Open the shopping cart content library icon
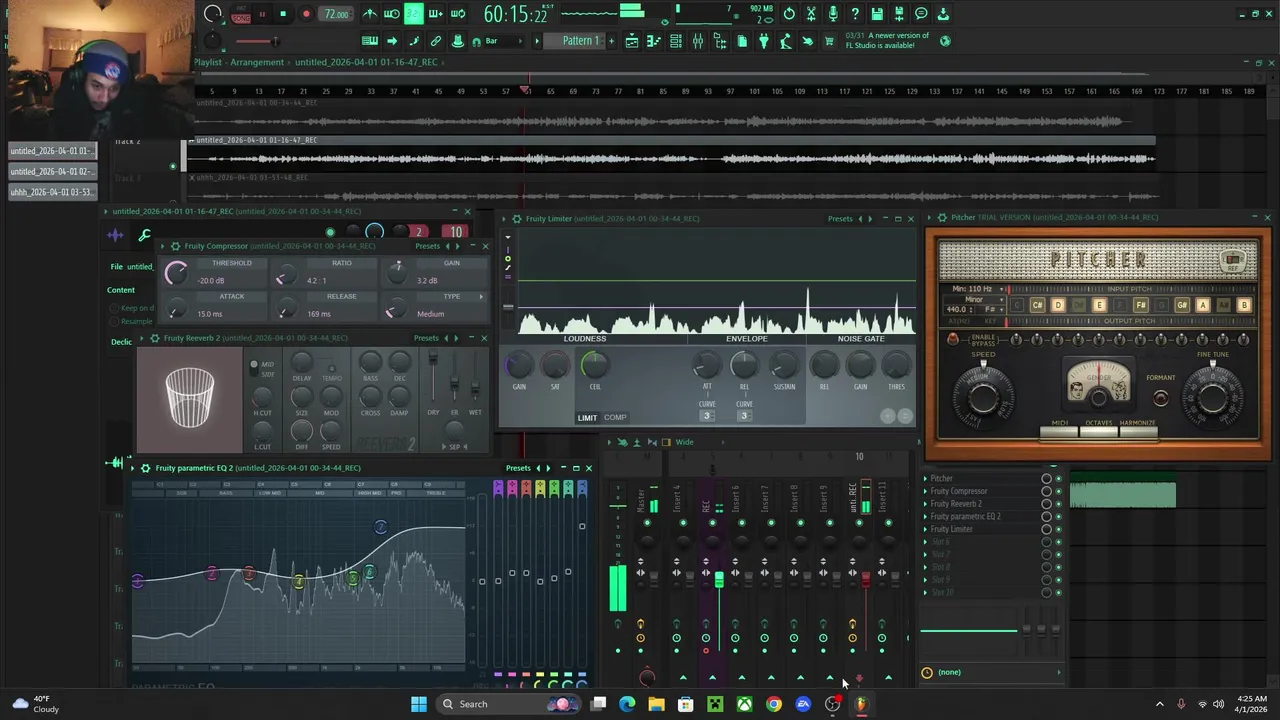Viewport: 1280px width, 720px height. 828,41
